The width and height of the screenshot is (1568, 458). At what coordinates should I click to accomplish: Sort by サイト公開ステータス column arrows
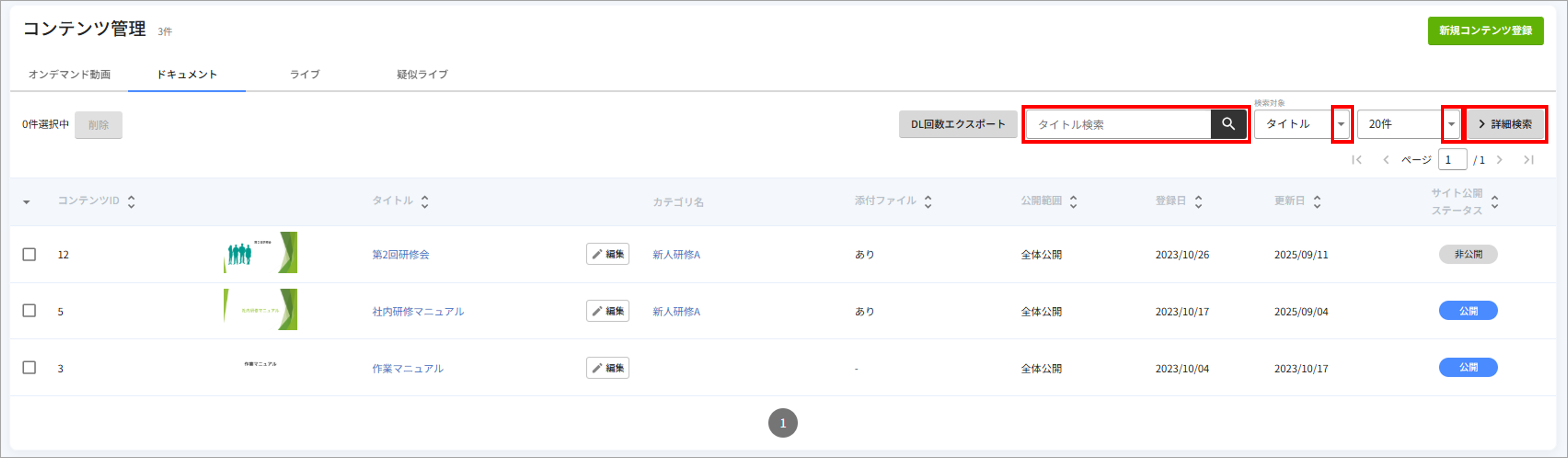click(1494, 201)
